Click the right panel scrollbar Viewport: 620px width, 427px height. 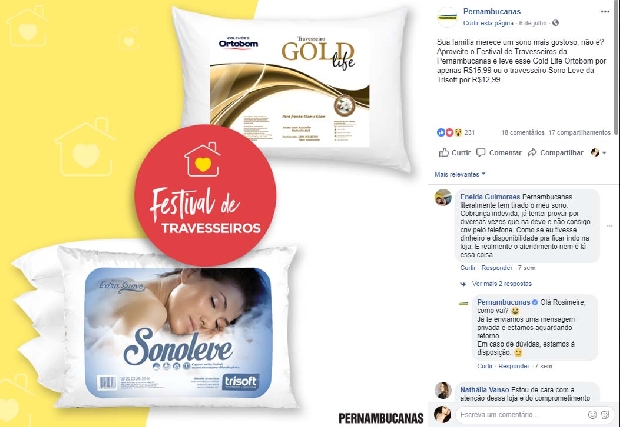(x=617, y=67)
